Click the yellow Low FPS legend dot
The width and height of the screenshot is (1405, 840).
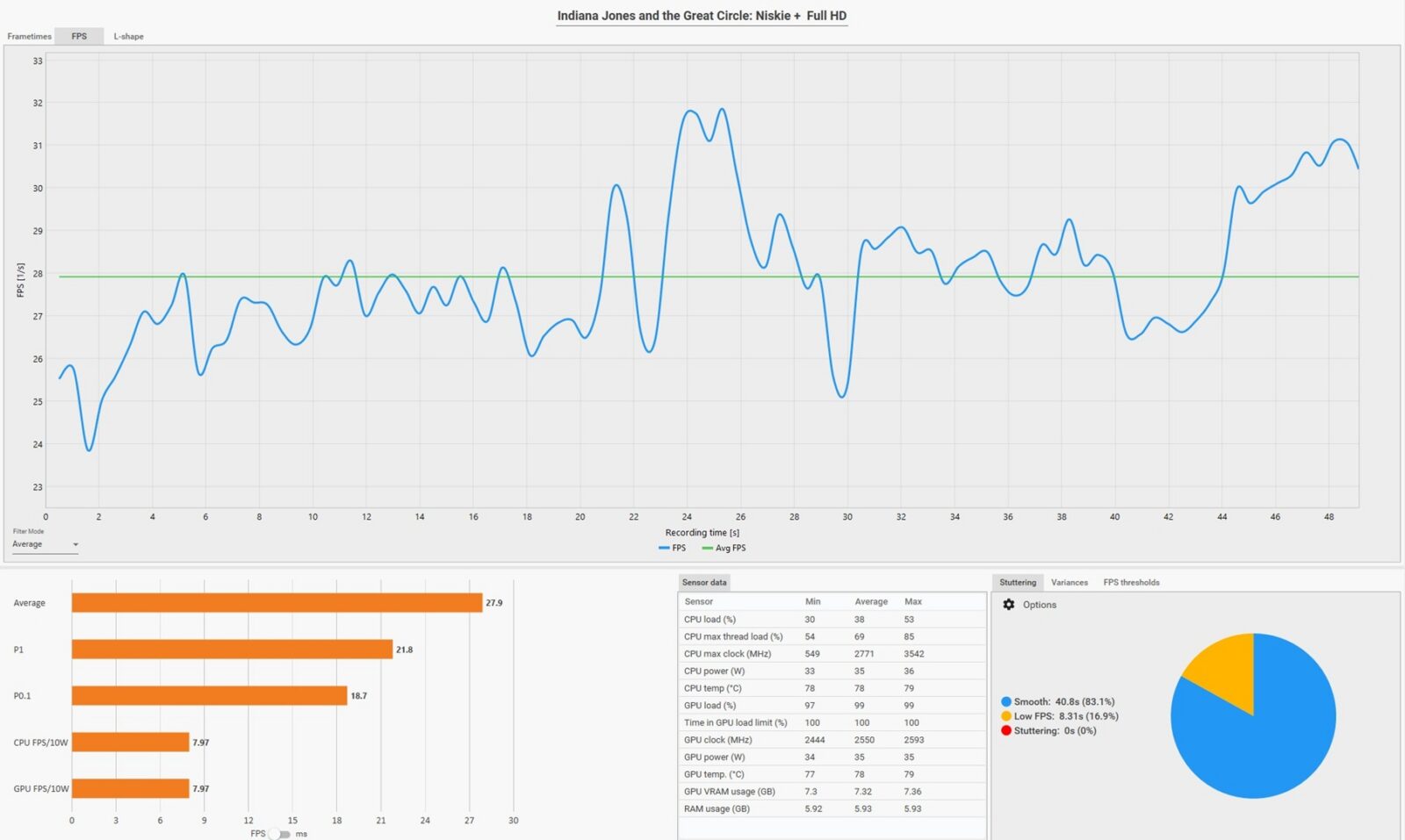(1006, 716)
